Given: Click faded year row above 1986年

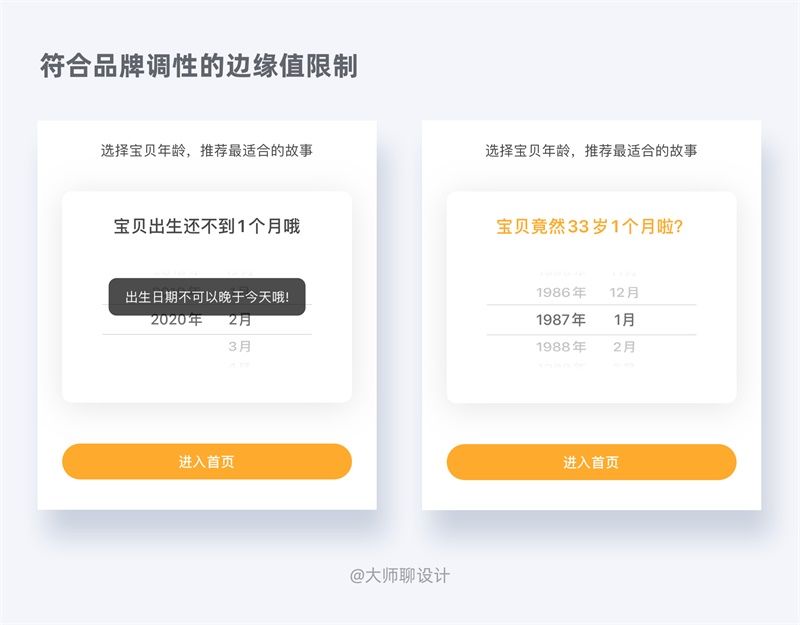Looking at the screenshot, I should (561, 272).
